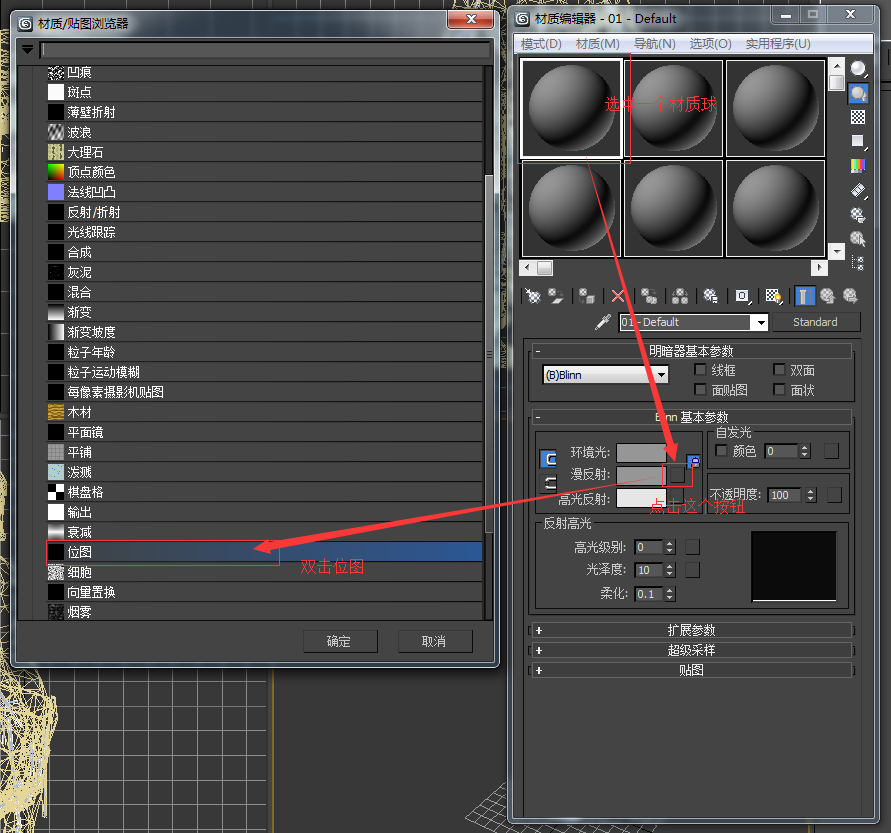Select the Get Material eyedropper icon
Image resolution: width=891 pixels, height=833 pixels.
point(603,322)
